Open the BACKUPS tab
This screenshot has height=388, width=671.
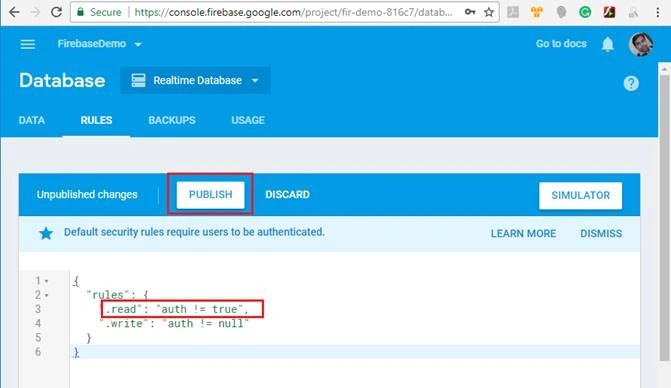tap(172, 120)
